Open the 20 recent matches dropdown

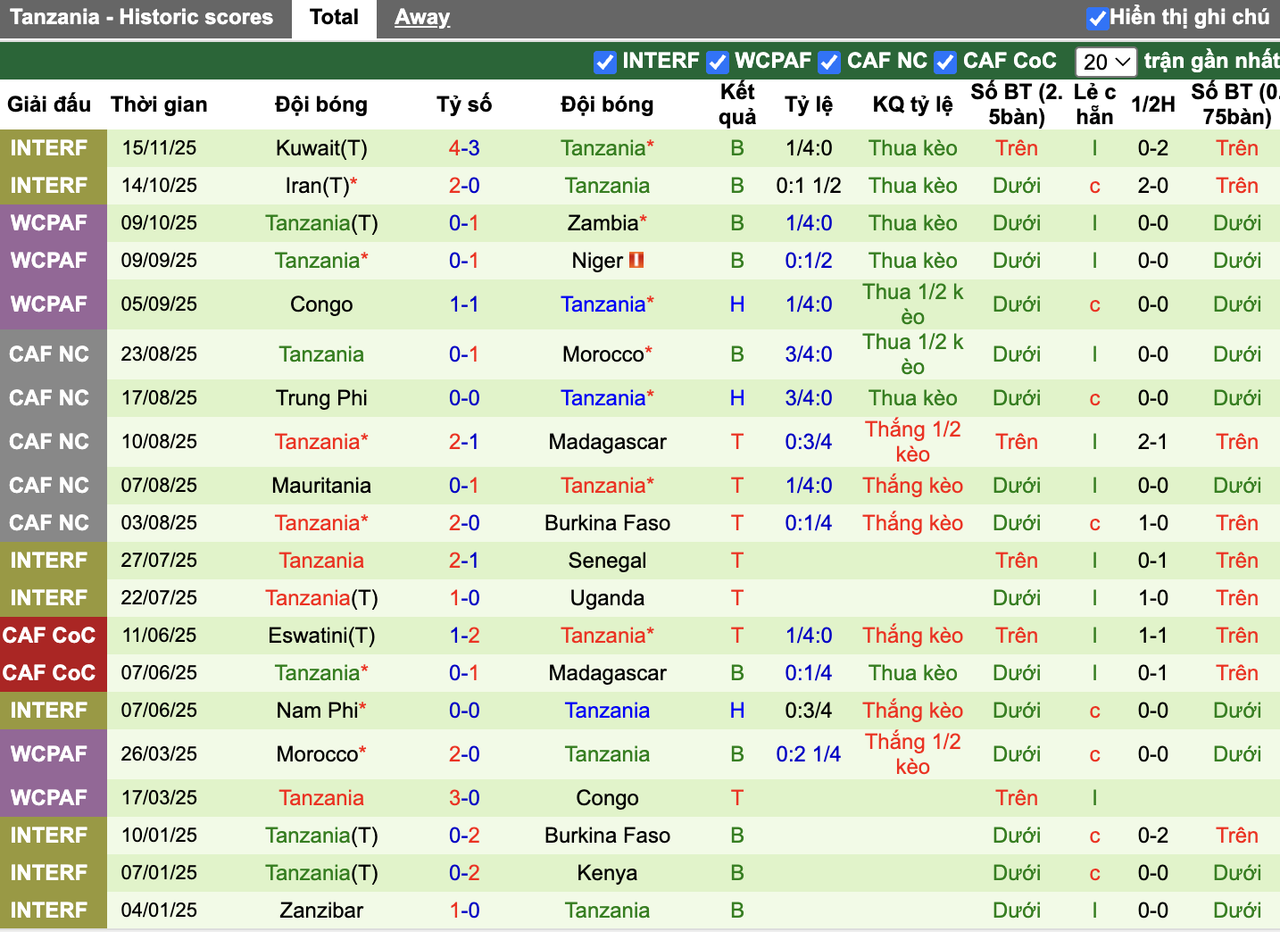click(x=1106, y=62)
